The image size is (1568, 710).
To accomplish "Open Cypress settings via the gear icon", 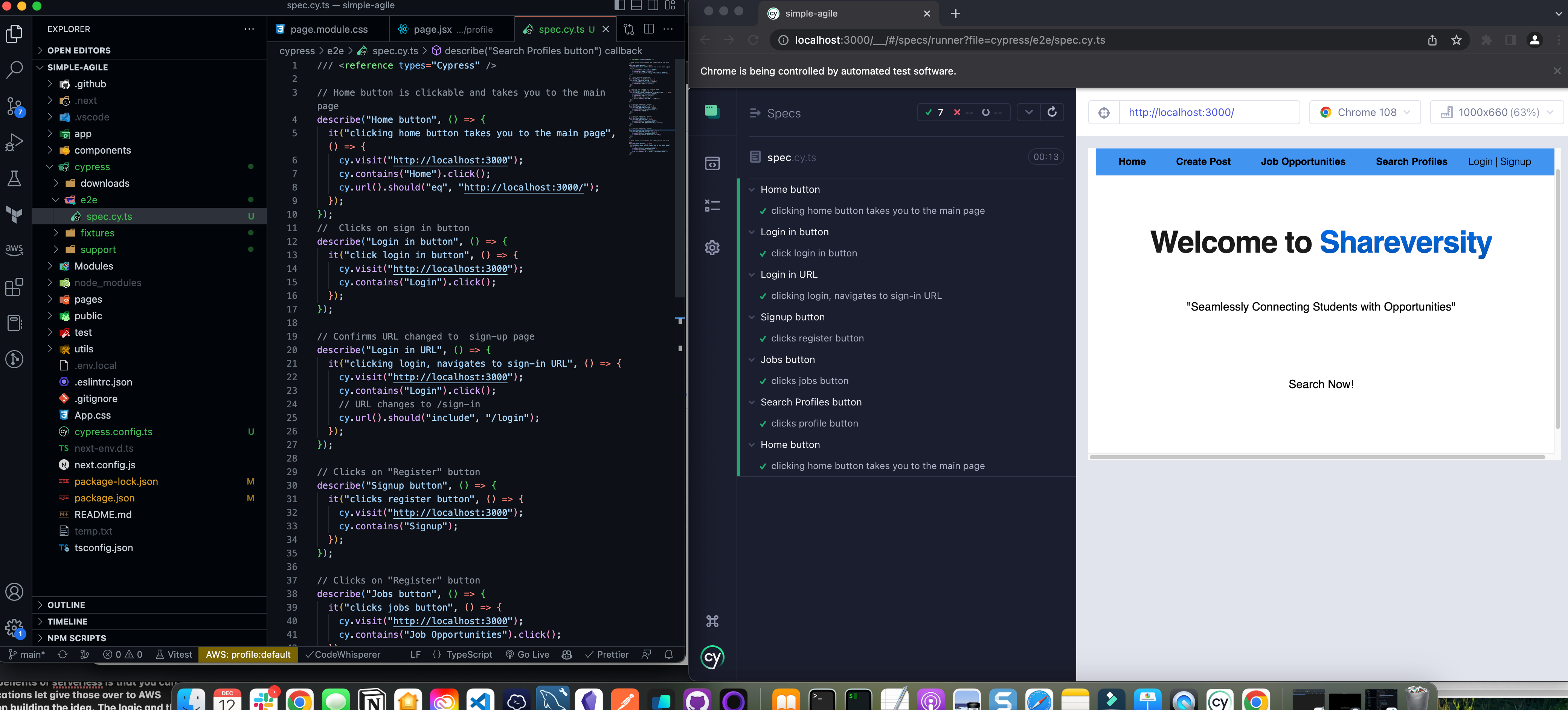I will 712,248.
